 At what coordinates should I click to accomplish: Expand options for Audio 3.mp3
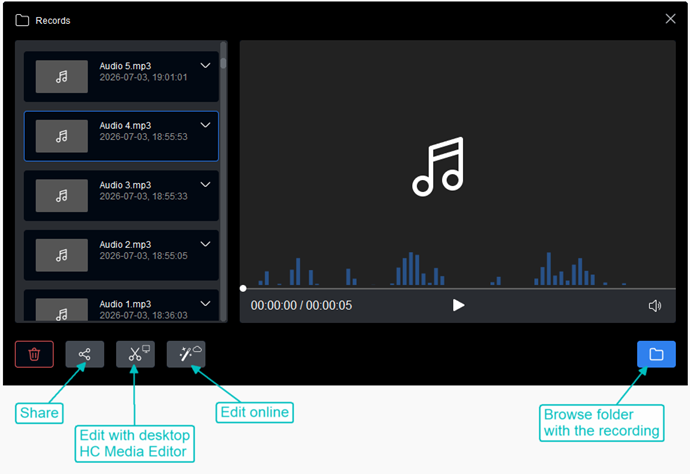206,184
